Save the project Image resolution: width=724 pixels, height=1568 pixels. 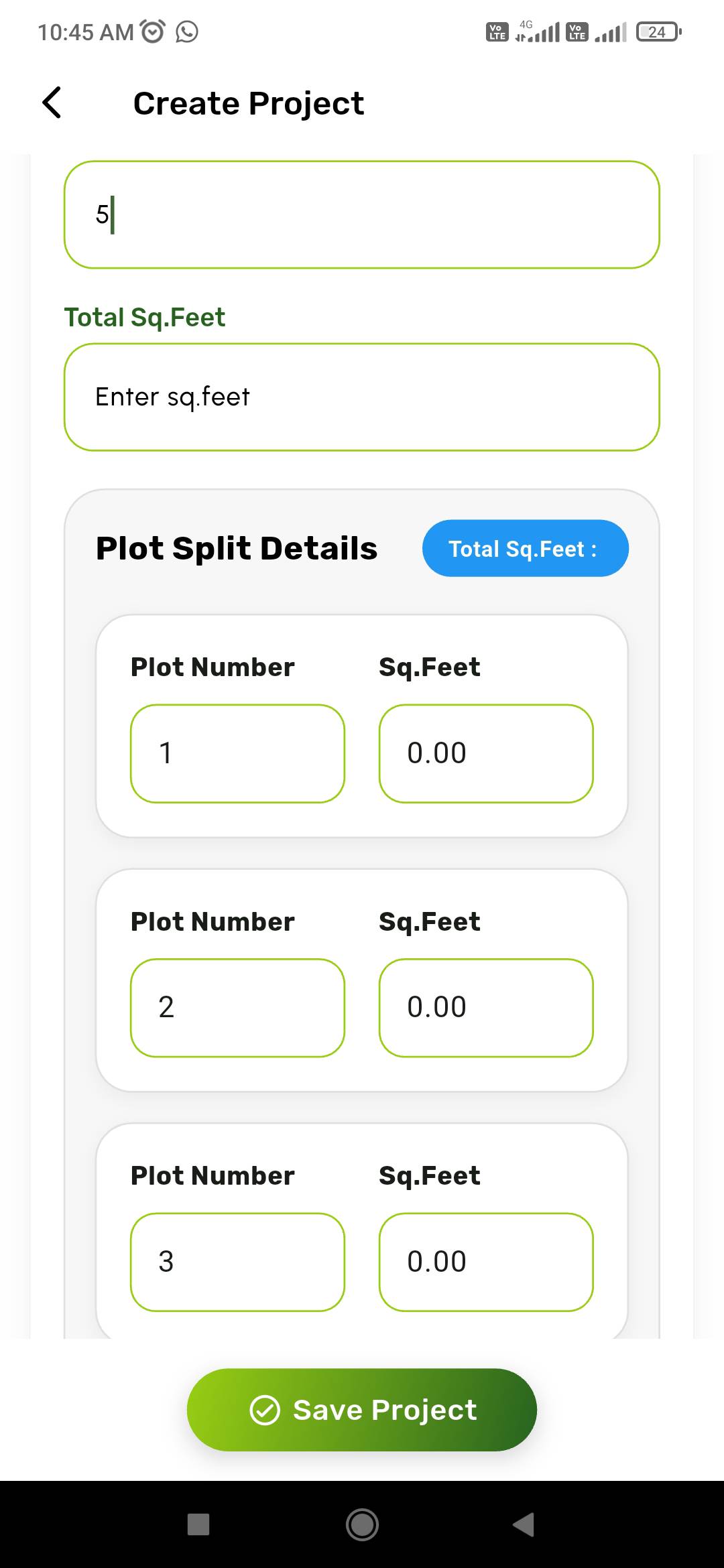[x=362, y=1410]
